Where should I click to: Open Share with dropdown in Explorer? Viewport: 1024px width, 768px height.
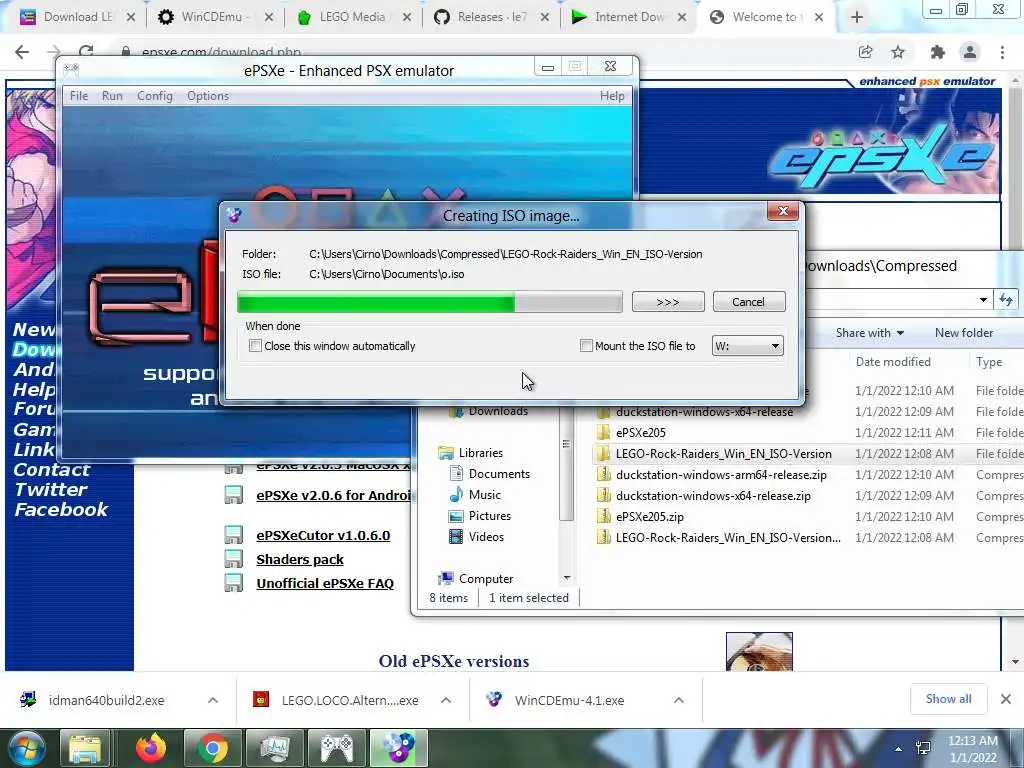[x=870, y=333]
